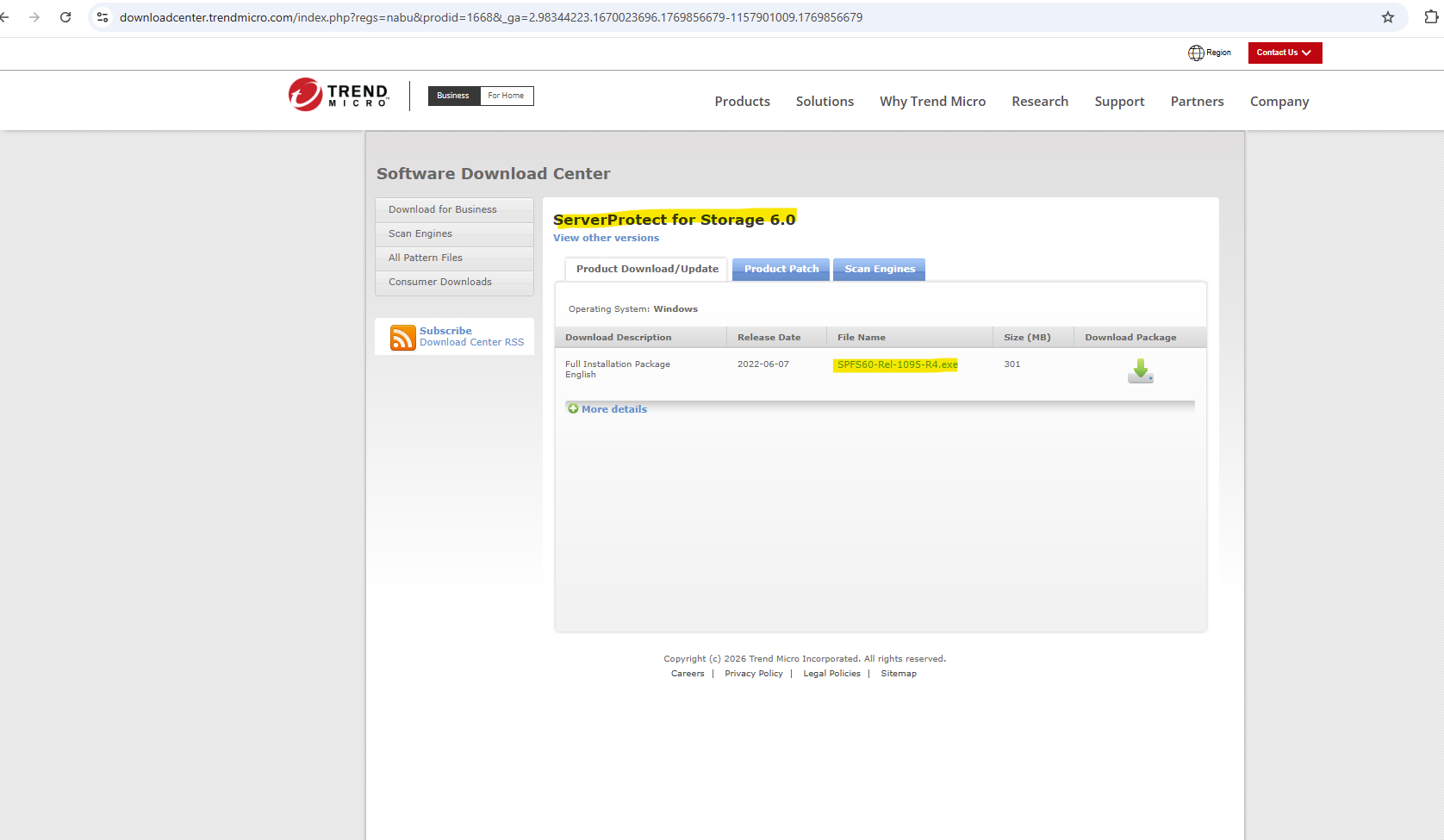Viewport: 1444px width, 840px height.
Task: Click the Trend Micro logo
Action: pos(339,95)
